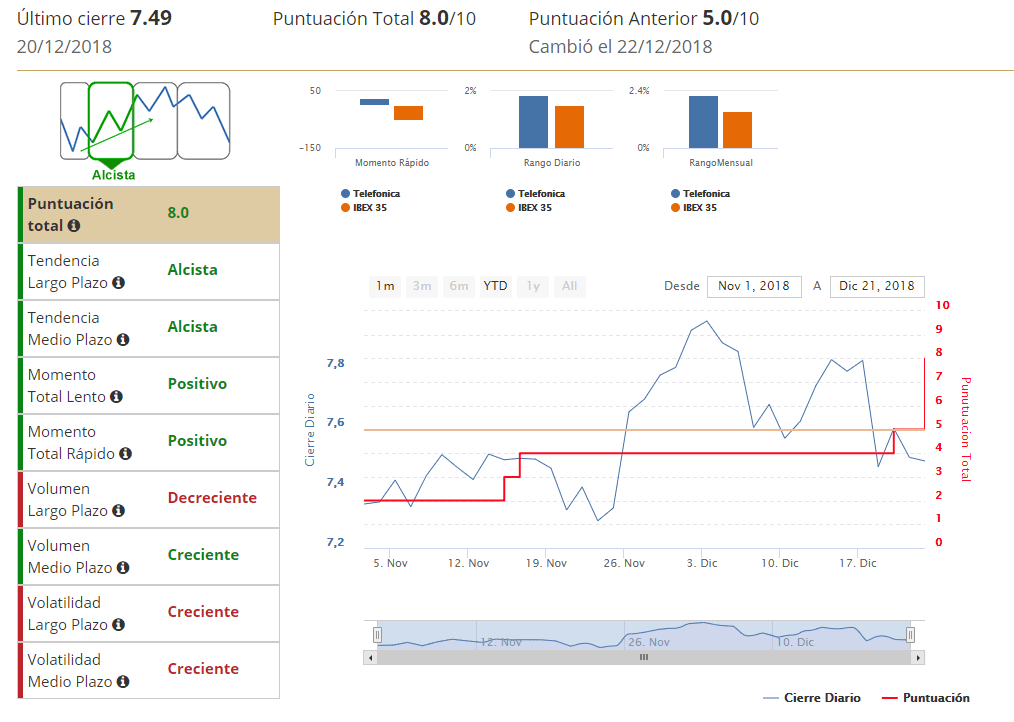Show info for Volumen Medio Plazo
1014x722 pixels.
(x=122, y=568)
